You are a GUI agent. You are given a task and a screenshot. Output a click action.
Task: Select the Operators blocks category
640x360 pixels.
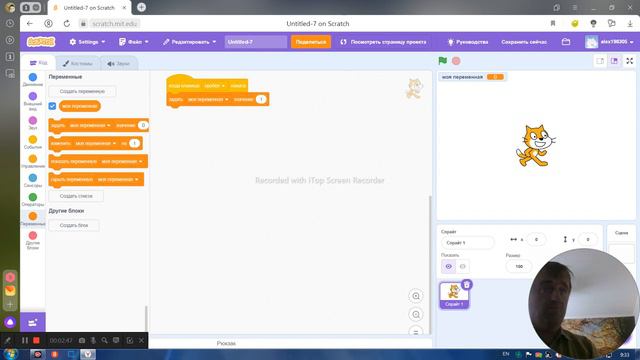(x=33, y=199)
